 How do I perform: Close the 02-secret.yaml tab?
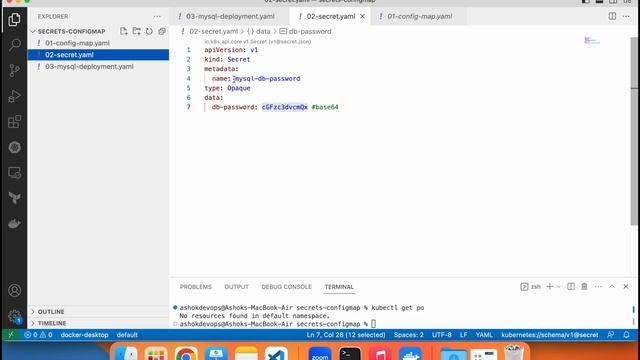(362, 16)
